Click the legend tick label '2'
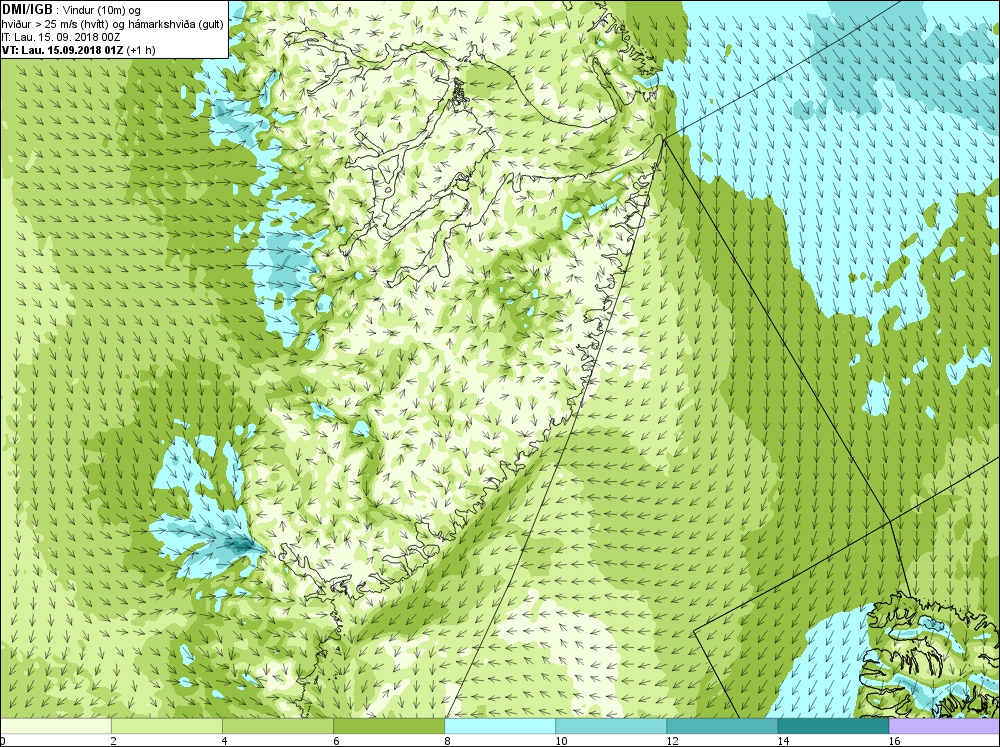Image resolution: width=1000 pixels, height=747 pixels. pyautogui.click(x=114, y=741)
